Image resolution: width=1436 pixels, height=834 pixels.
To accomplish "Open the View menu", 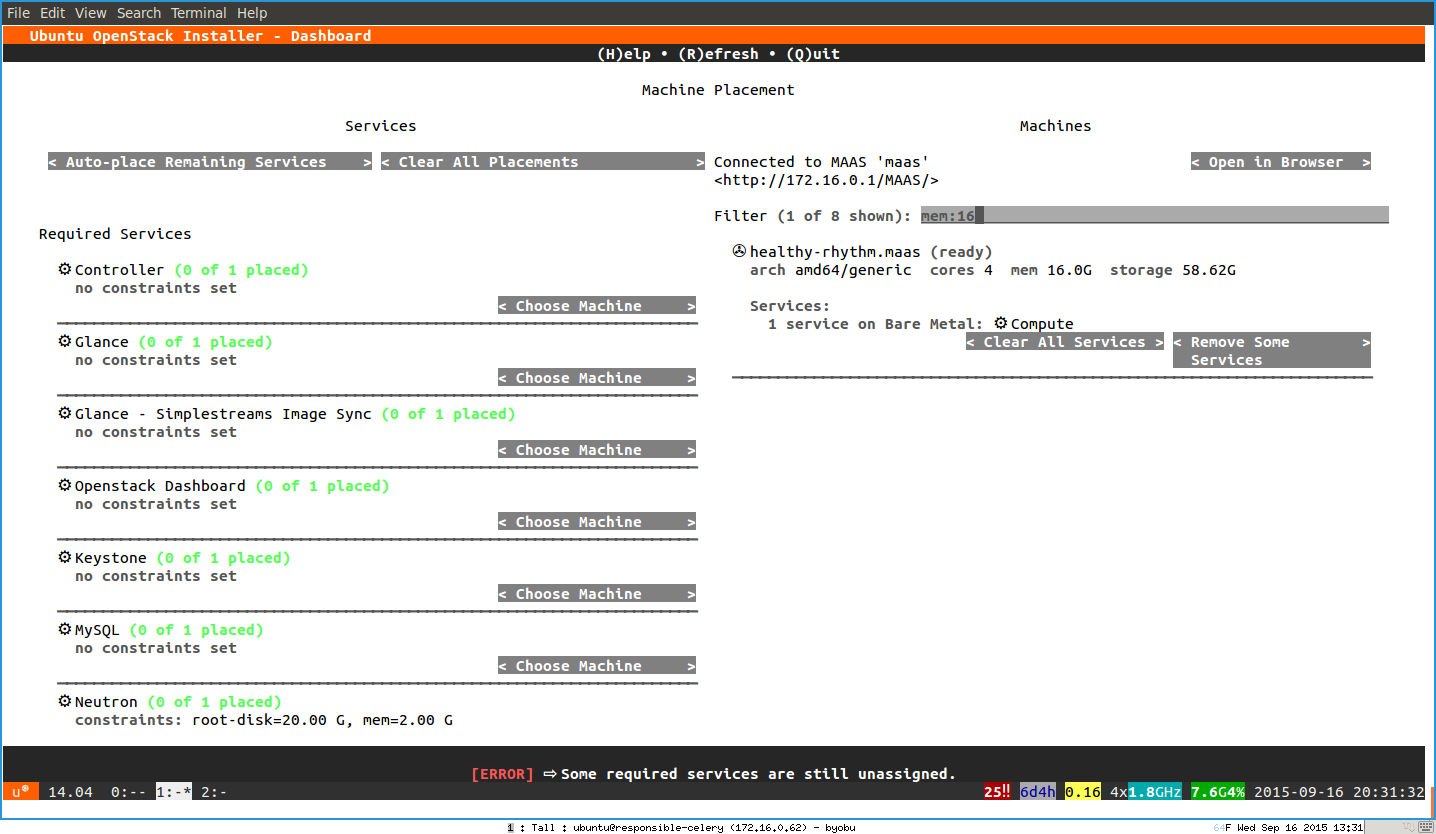I will (x=91, y=13).
